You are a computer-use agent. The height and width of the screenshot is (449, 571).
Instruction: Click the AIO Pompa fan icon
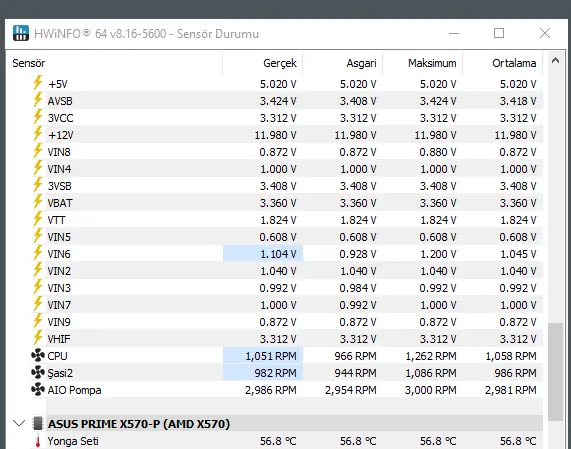[x=38, y=390]
